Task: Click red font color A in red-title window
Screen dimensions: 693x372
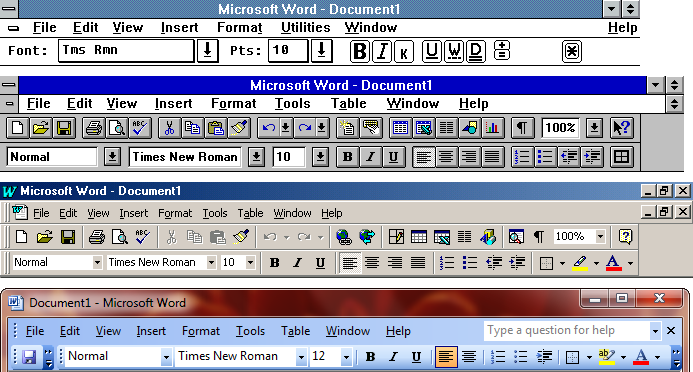Action: [641, 357]
